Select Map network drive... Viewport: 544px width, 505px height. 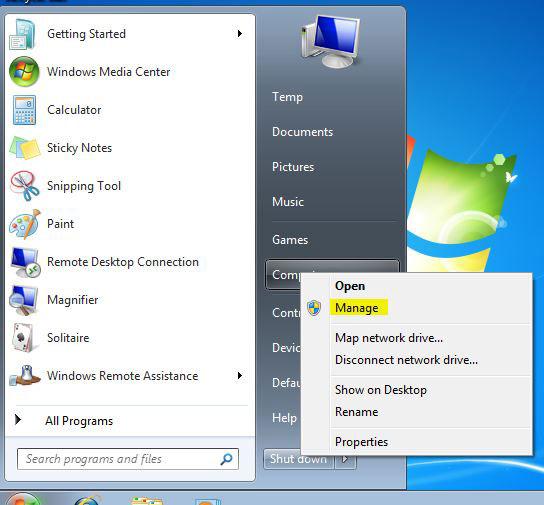389,338
